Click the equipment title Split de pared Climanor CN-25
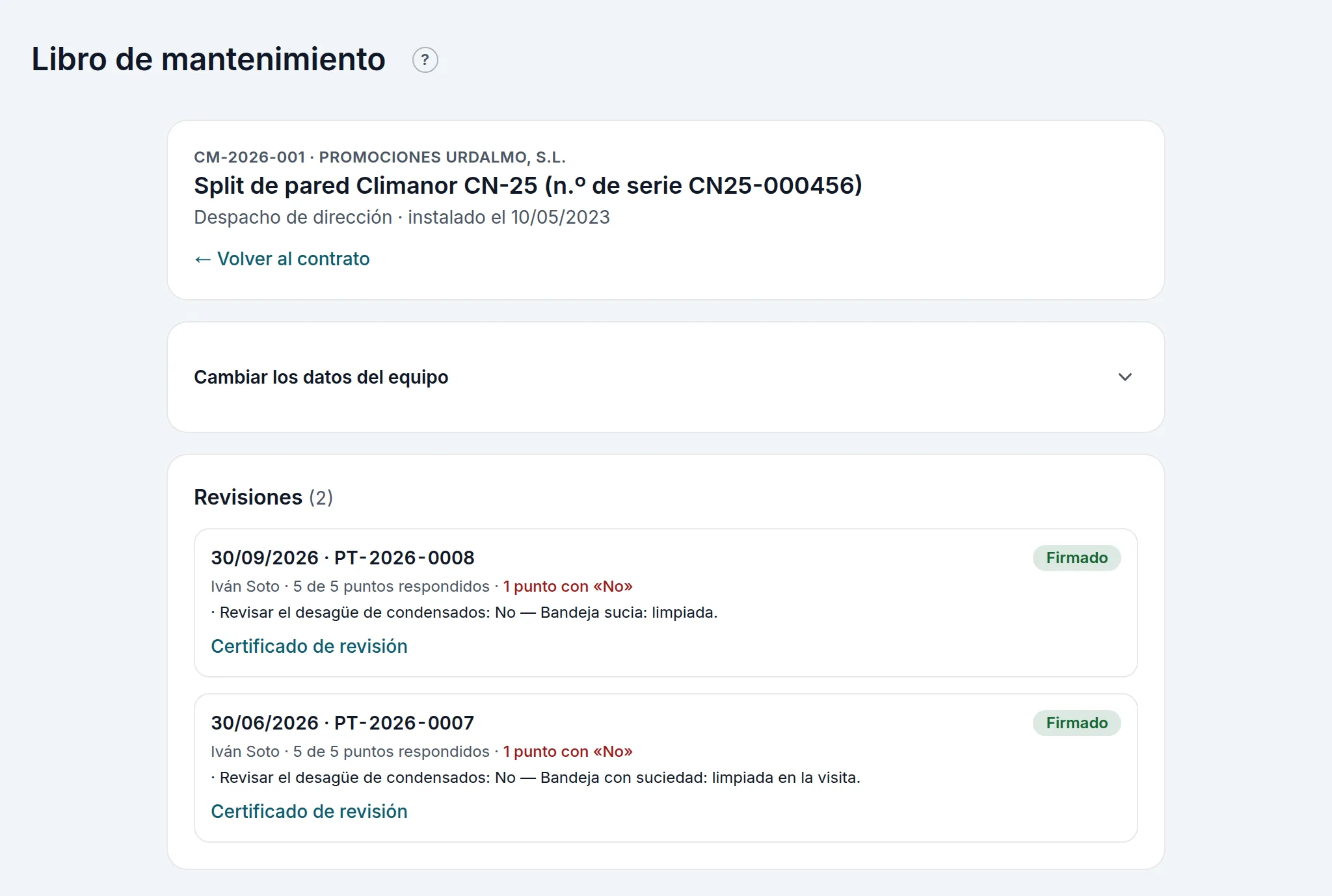This screenshot has width=1332, height=896. [528, 185]
